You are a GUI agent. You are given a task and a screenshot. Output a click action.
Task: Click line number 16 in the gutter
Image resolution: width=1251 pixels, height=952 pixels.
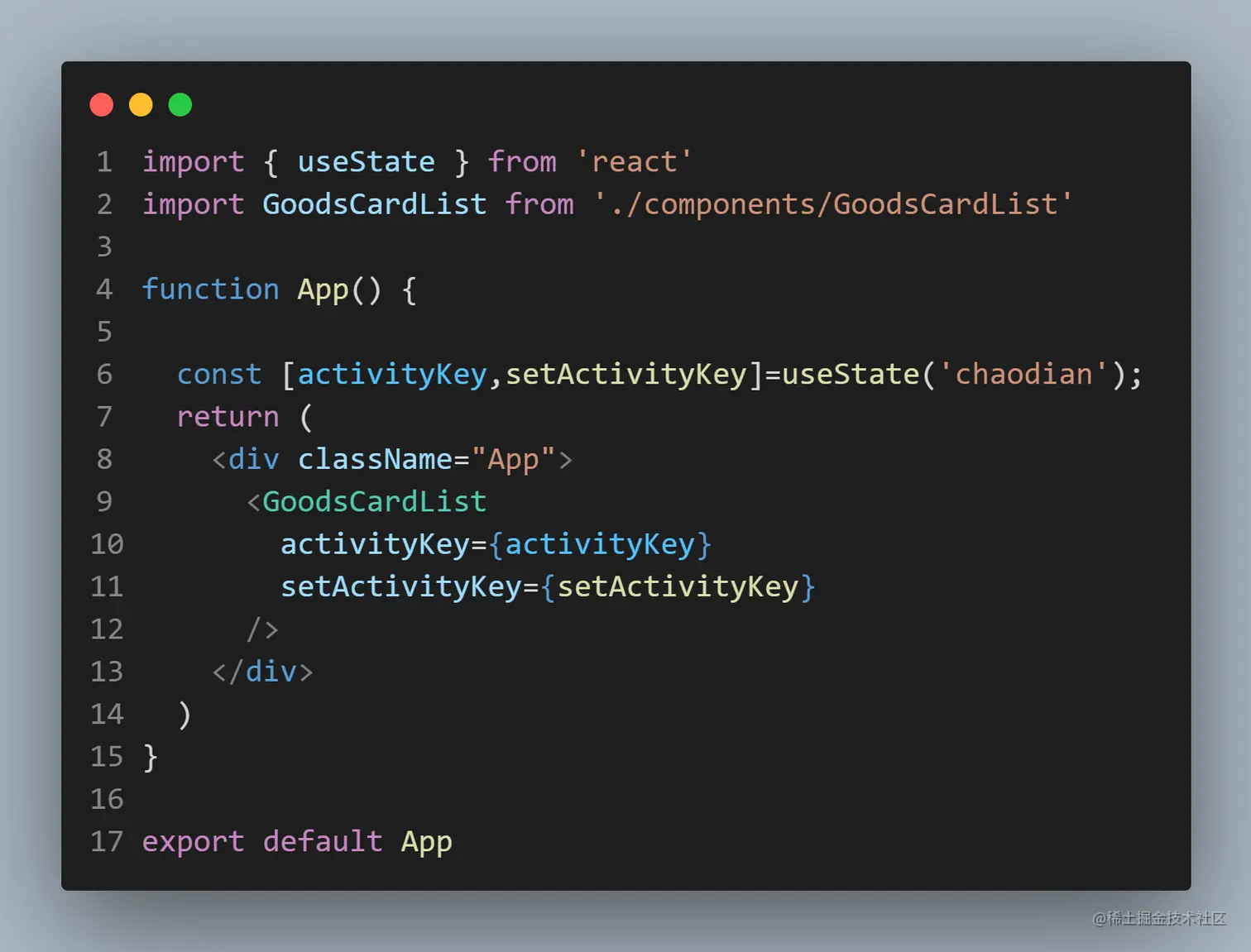pos(107,799)
